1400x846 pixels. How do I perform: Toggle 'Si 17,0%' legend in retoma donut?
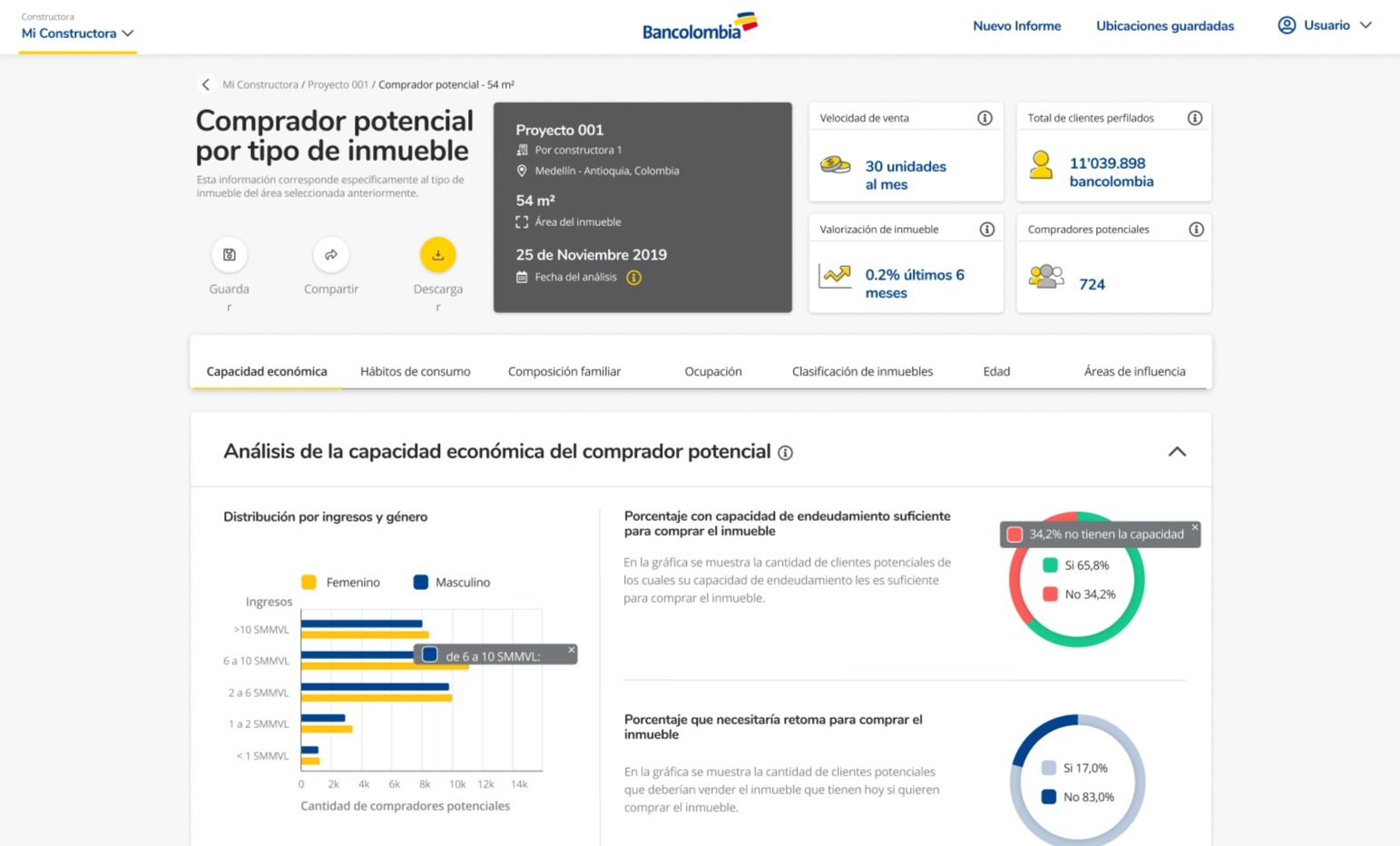[1074, 768]
